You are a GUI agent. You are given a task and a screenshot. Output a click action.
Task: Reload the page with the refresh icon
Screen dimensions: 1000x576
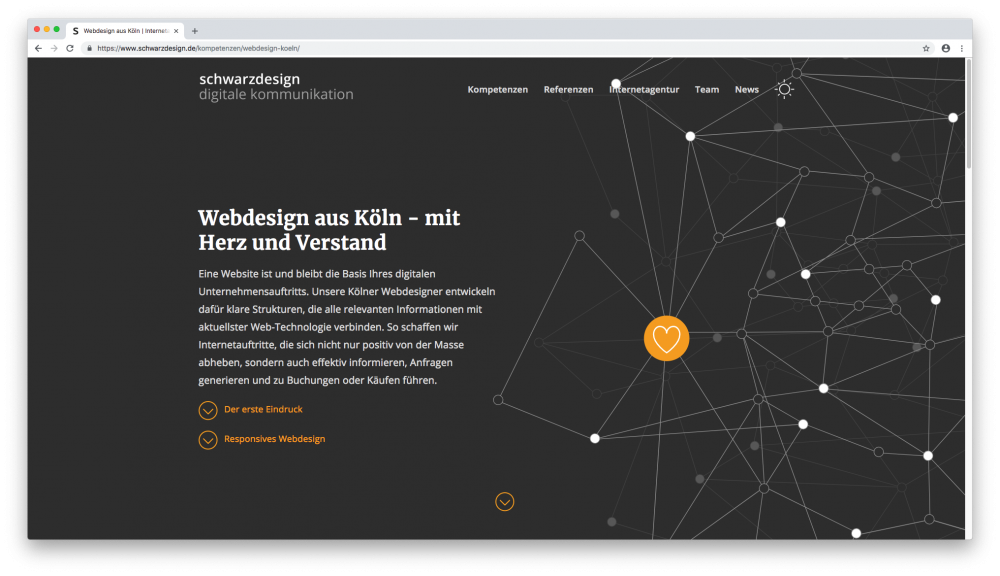pos(68,47)
